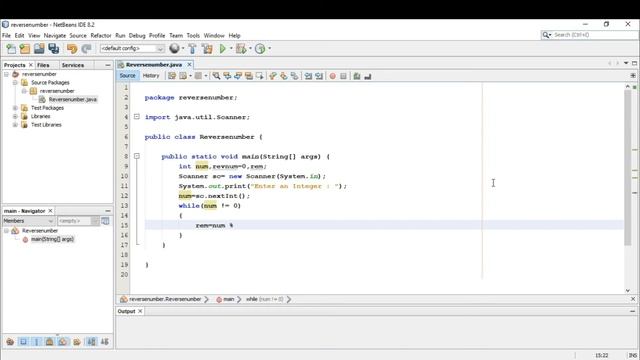
Task: Click the red Start Macro Recording icon
Action: tap(332, 76)
